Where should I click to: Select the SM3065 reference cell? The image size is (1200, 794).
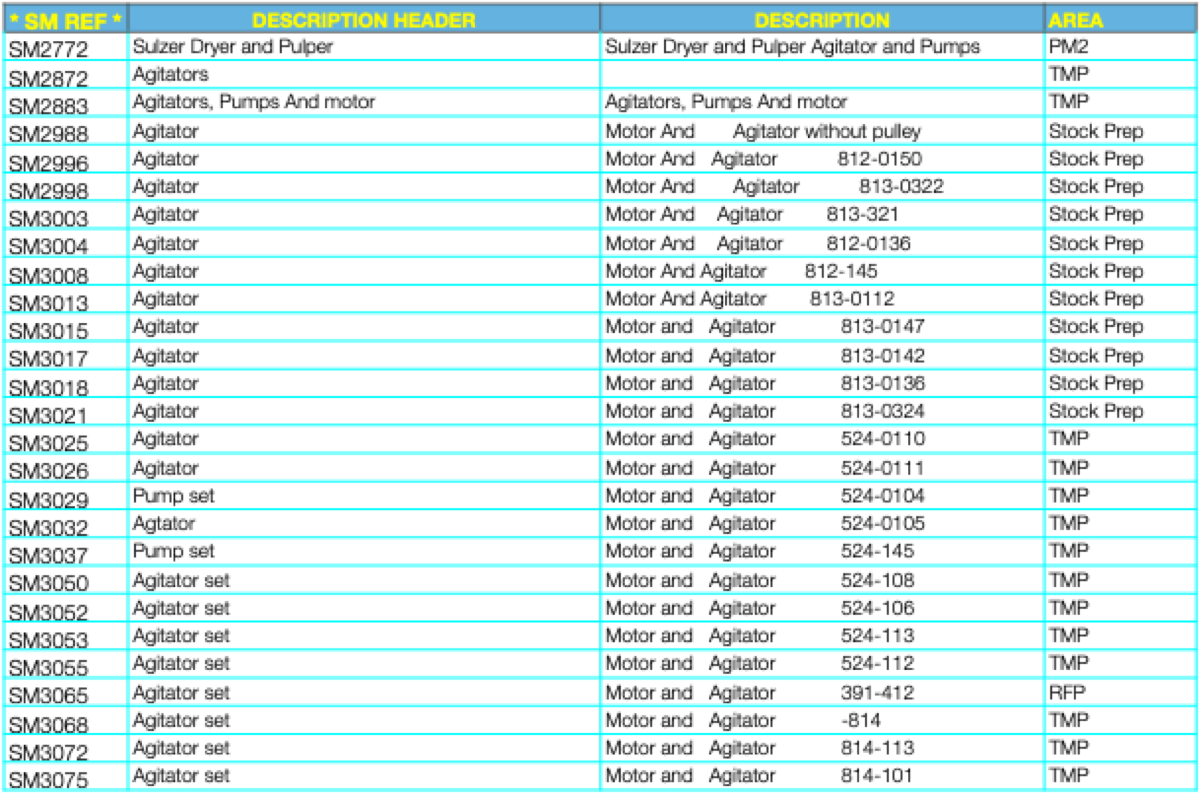[x=66, y=694]
